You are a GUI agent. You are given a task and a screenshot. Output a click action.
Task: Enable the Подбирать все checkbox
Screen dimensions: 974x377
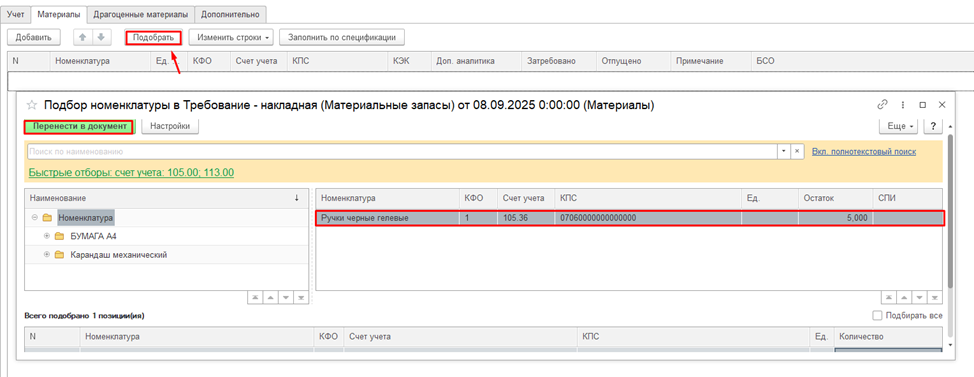(x=877, y=316)
